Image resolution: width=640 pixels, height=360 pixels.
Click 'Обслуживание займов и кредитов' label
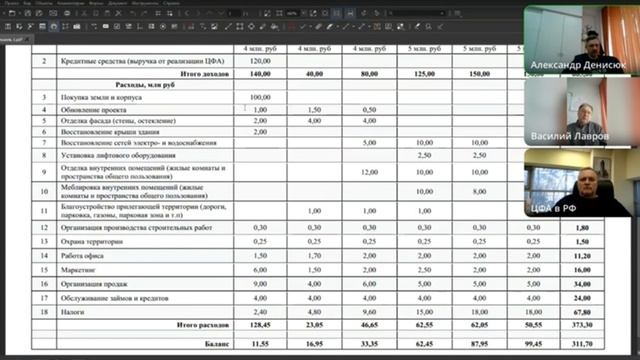pyautogui.click(x=114, y=298)
